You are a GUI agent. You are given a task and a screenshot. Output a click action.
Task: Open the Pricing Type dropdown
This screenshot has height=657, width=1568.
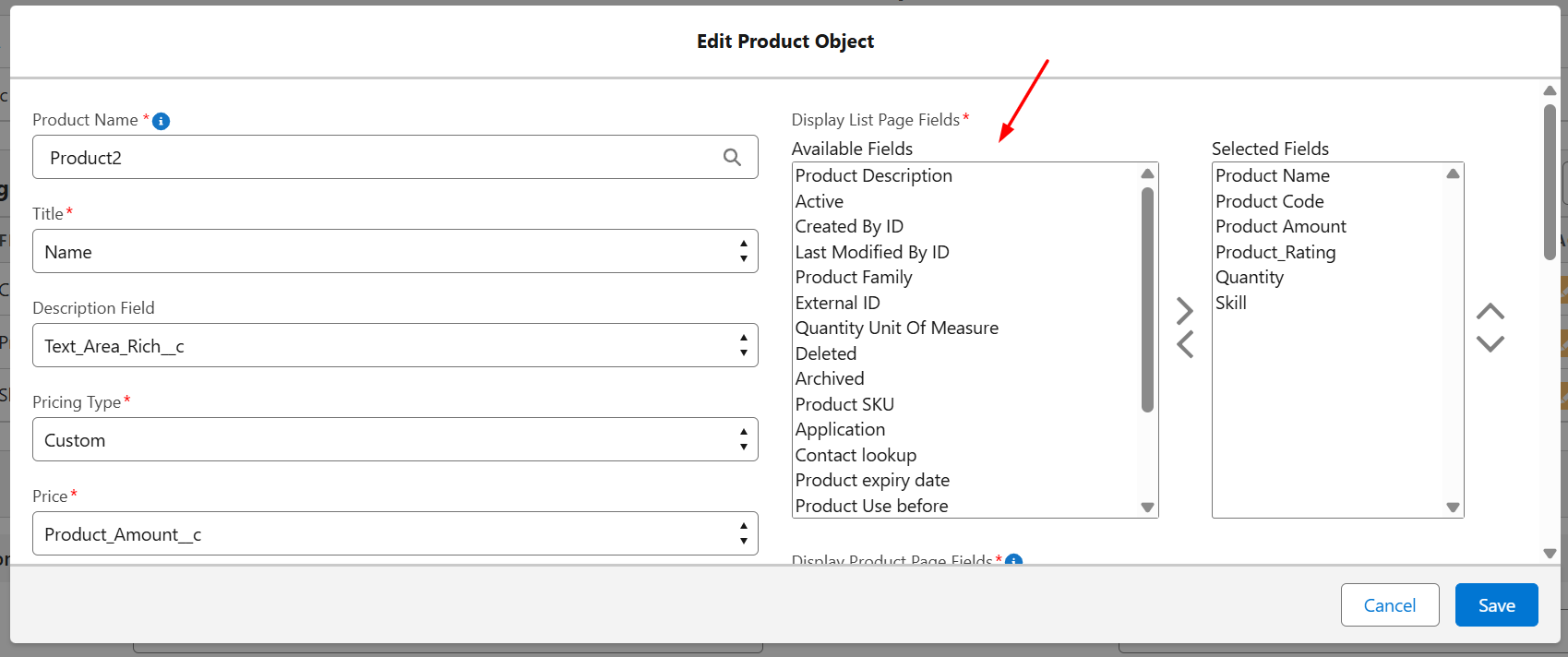pos(395,440)
